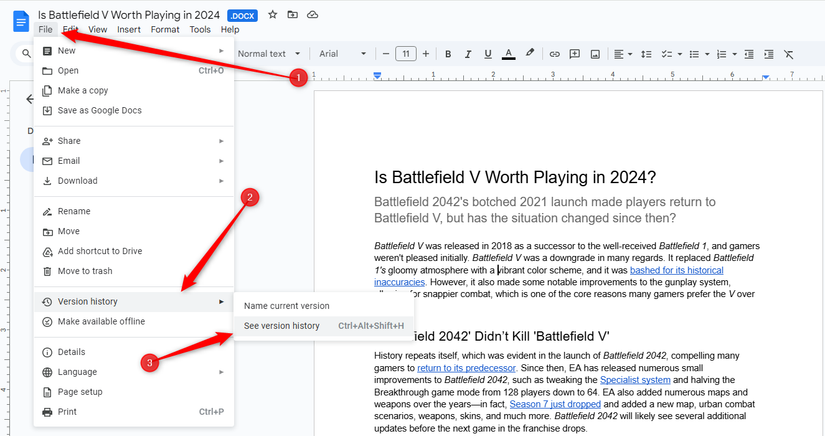Screen dimensions: 825x436
Task: Expand the New submenu
Action: (134, 50)
